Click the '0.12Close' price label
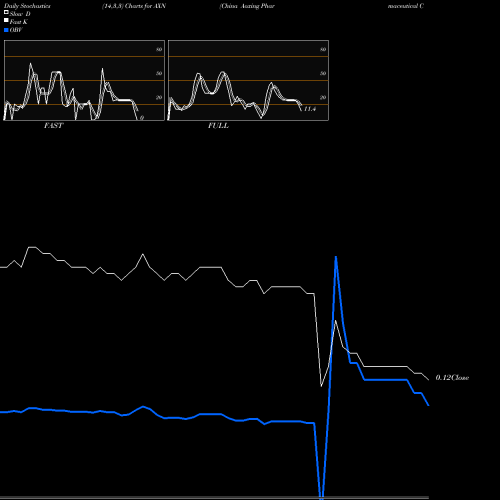The image size is (500, 500). tap(452, 378)
